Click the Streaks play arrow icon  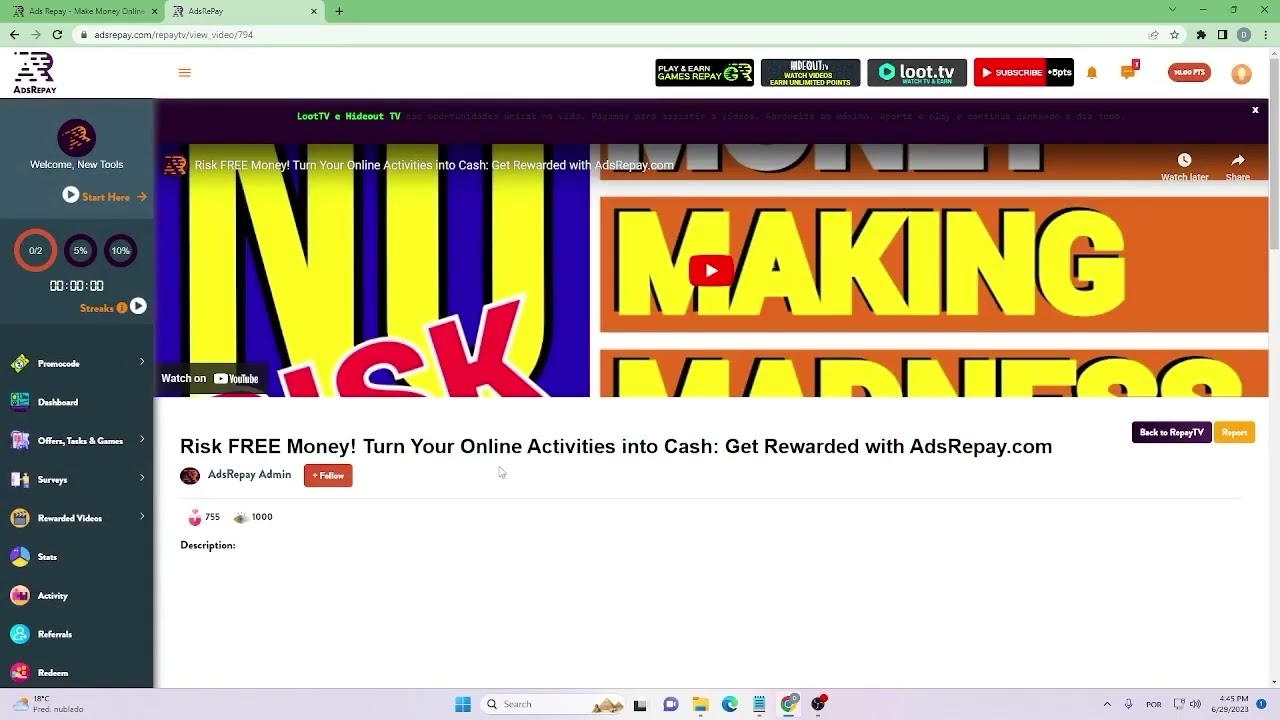[x=138, y=306]
